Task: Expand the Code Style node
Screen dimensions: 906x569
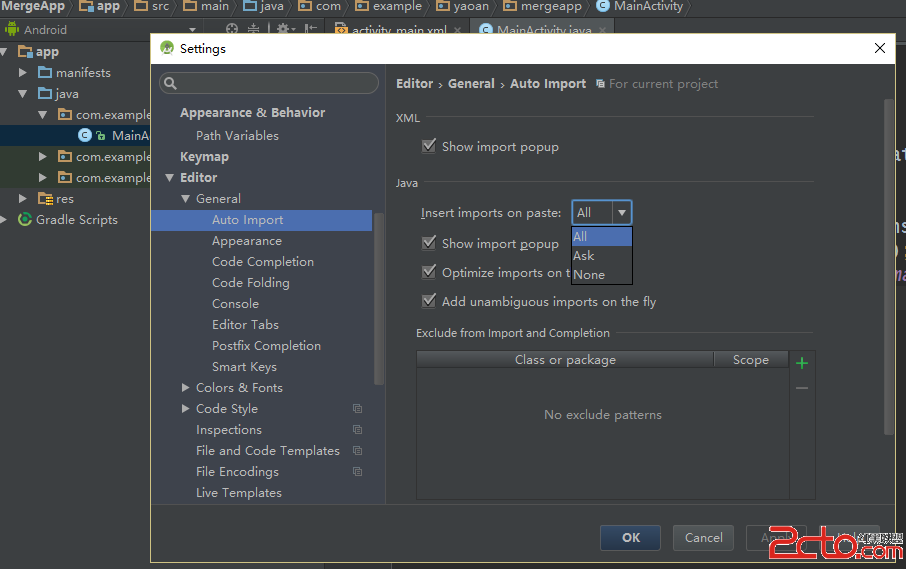Action: tap(185, 408)
